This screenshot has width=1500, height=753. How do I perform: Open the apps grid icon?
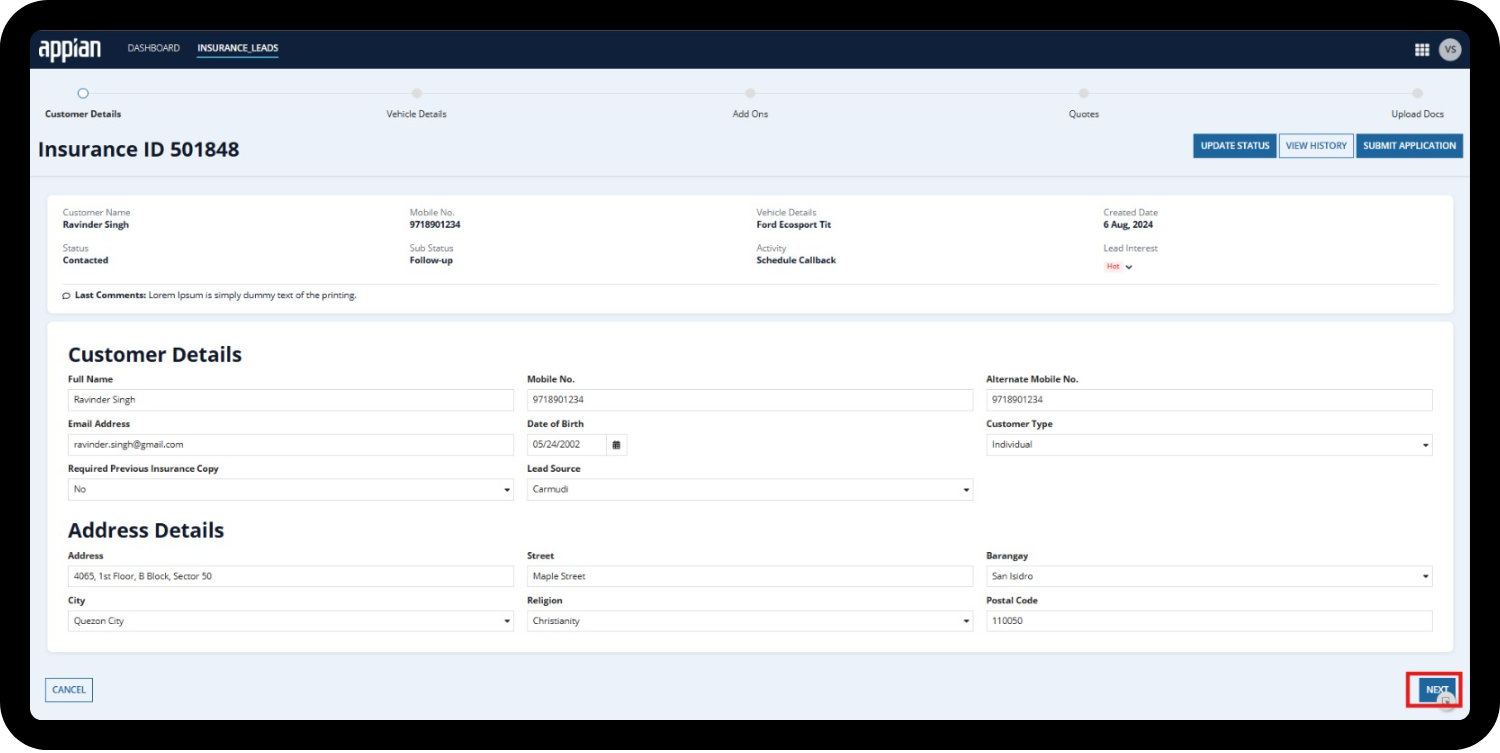click(1421, 49)
